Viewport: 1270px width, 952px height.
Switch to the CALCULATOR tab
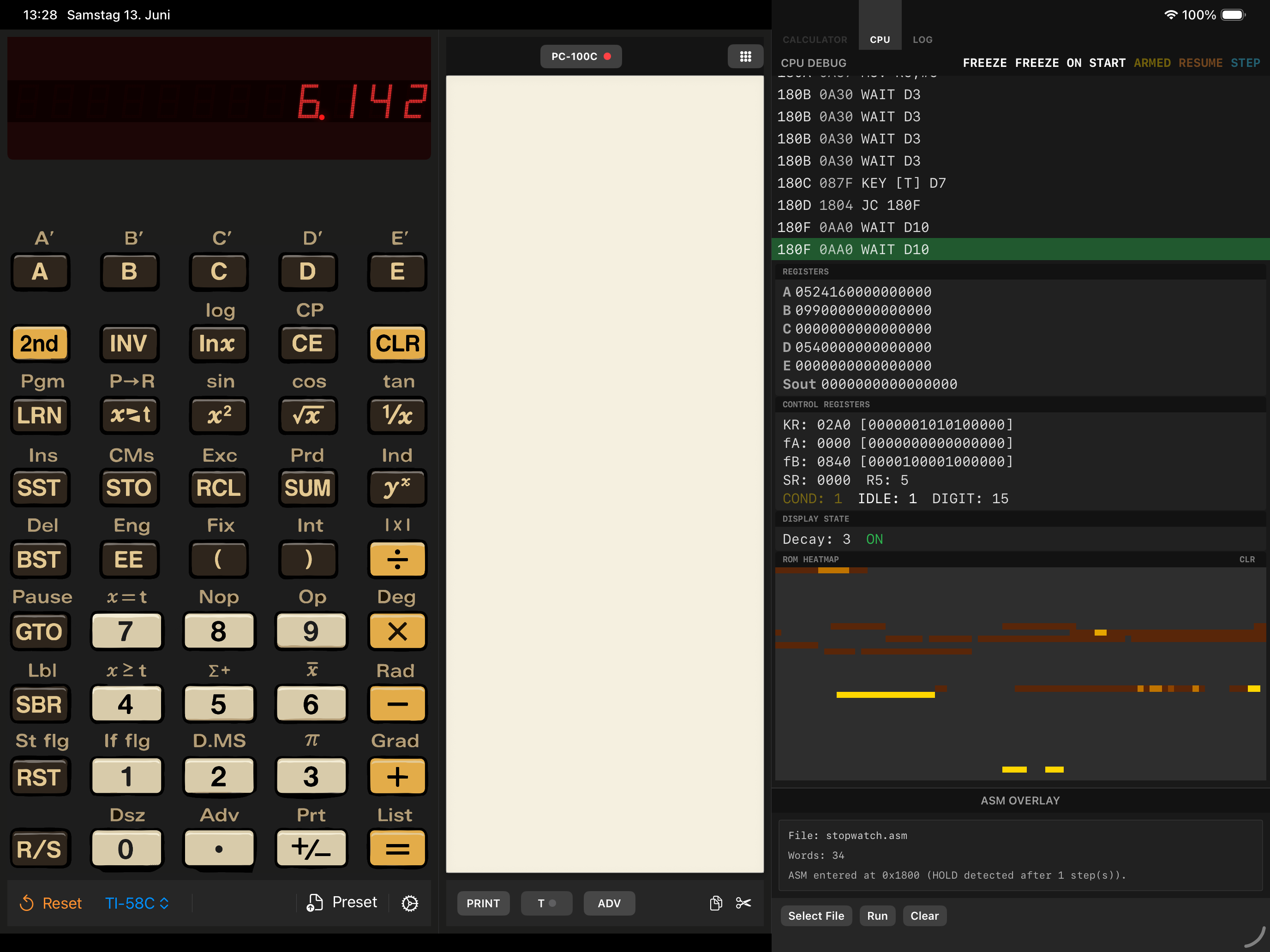[x=815, y=40]
